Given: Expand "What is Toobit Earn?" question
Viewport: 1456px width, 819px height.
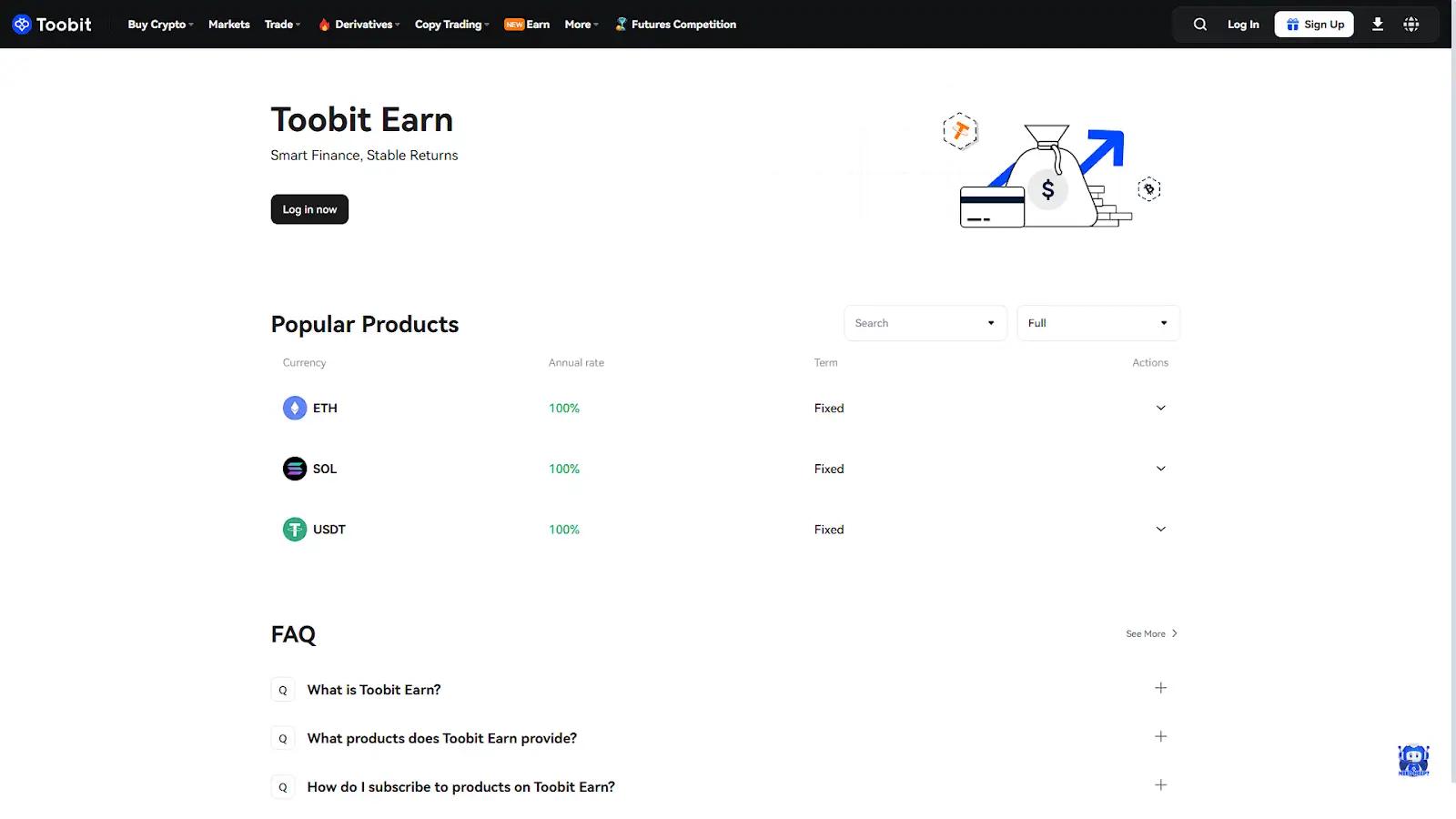Looking at the screenshot, I should click(x=1160, y=688).
